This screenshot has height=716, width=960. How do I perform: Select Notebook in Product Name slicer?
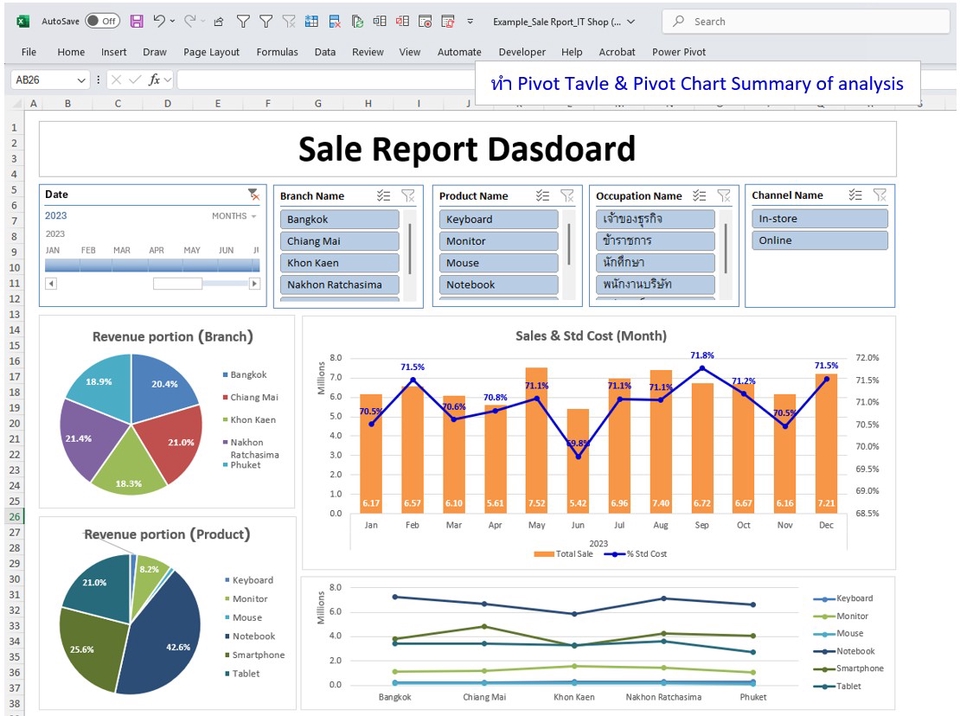tap(498, 285)
